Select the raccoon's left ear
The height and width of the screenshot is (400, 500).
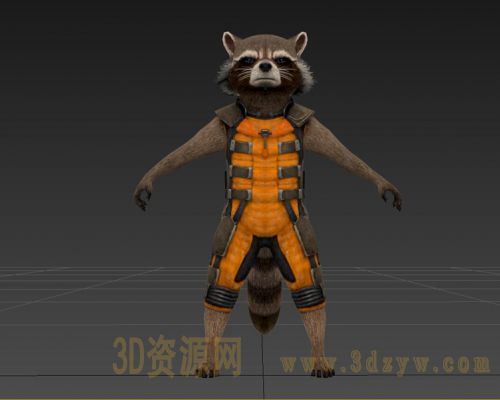tap(230, 43)
